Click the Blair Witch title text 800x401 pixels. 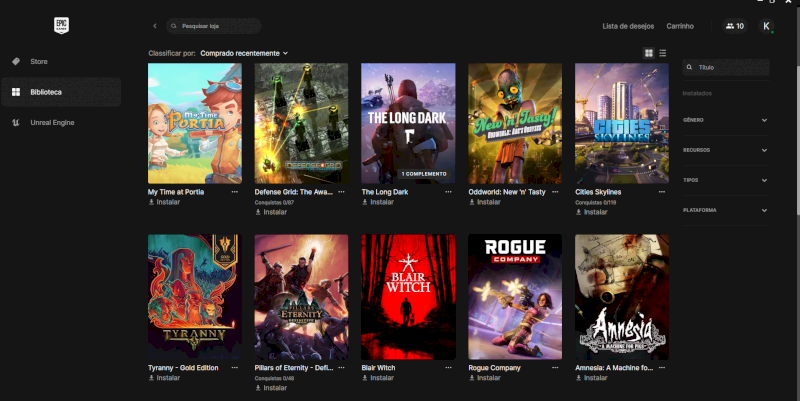378,367
